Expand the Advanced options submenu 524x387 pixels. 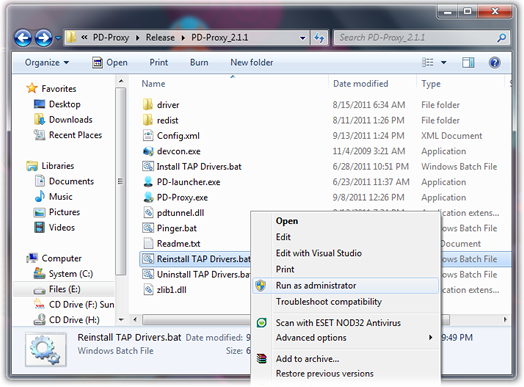[x=345, y=338]
